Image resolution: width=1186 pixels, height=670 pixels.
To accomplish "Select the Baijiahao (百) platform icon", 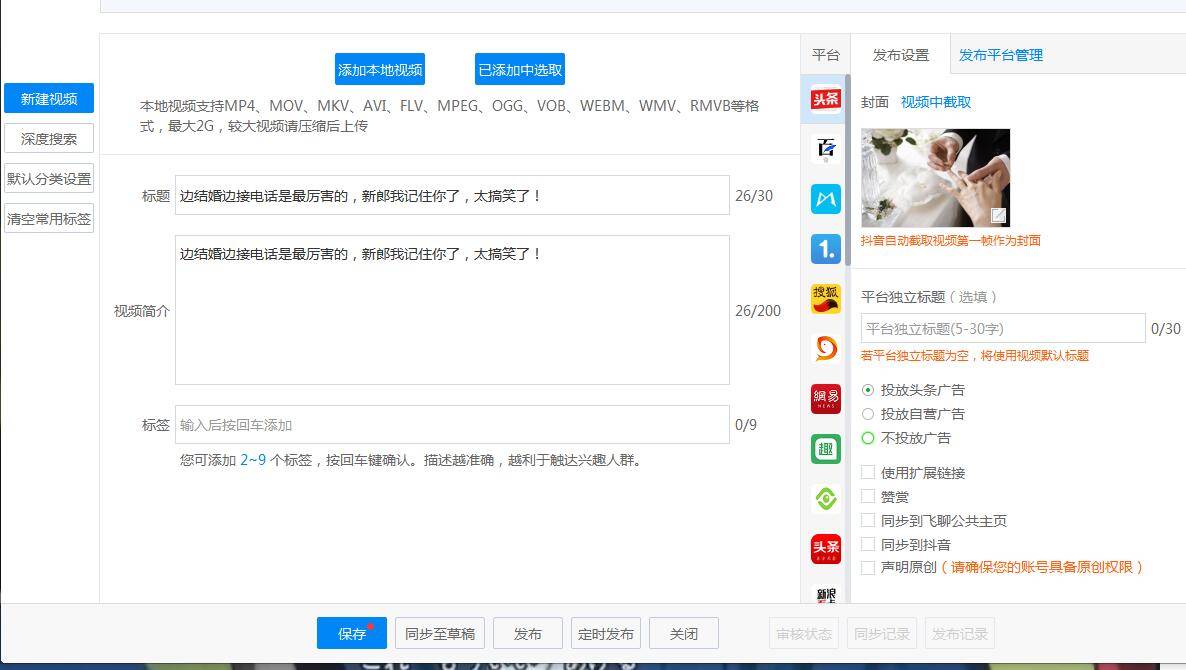I will [x=825, y=149].
